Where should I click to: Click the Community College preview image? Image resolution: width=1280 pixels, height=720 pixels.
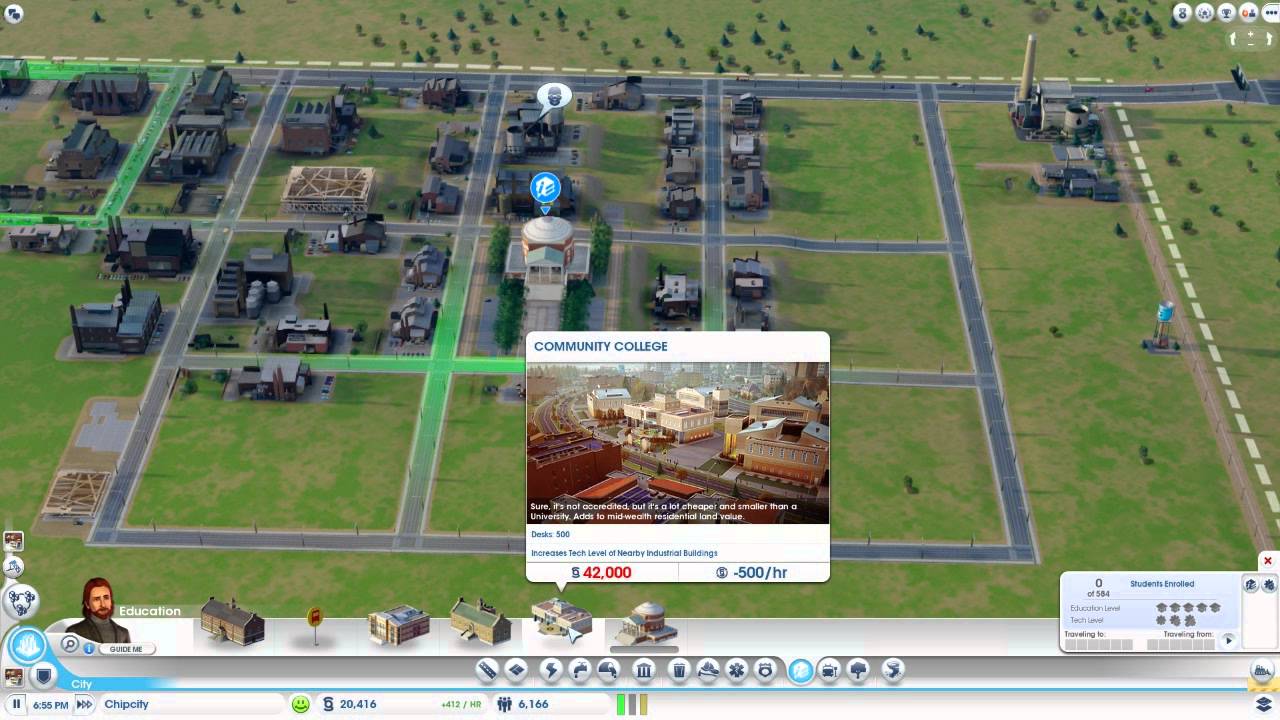[x=678, y=442]
